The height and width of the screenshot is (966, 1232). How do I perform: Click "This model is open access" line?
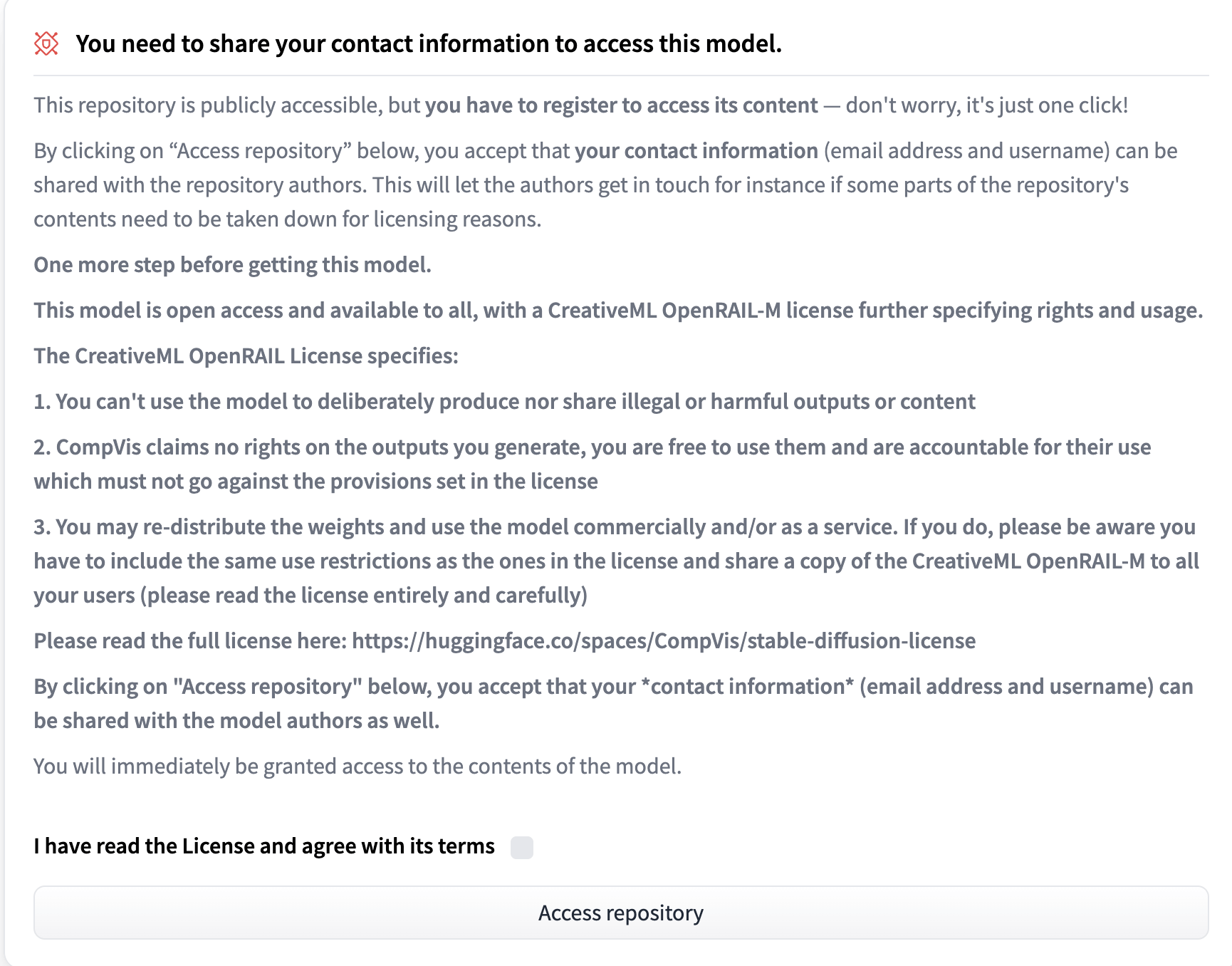618,311
